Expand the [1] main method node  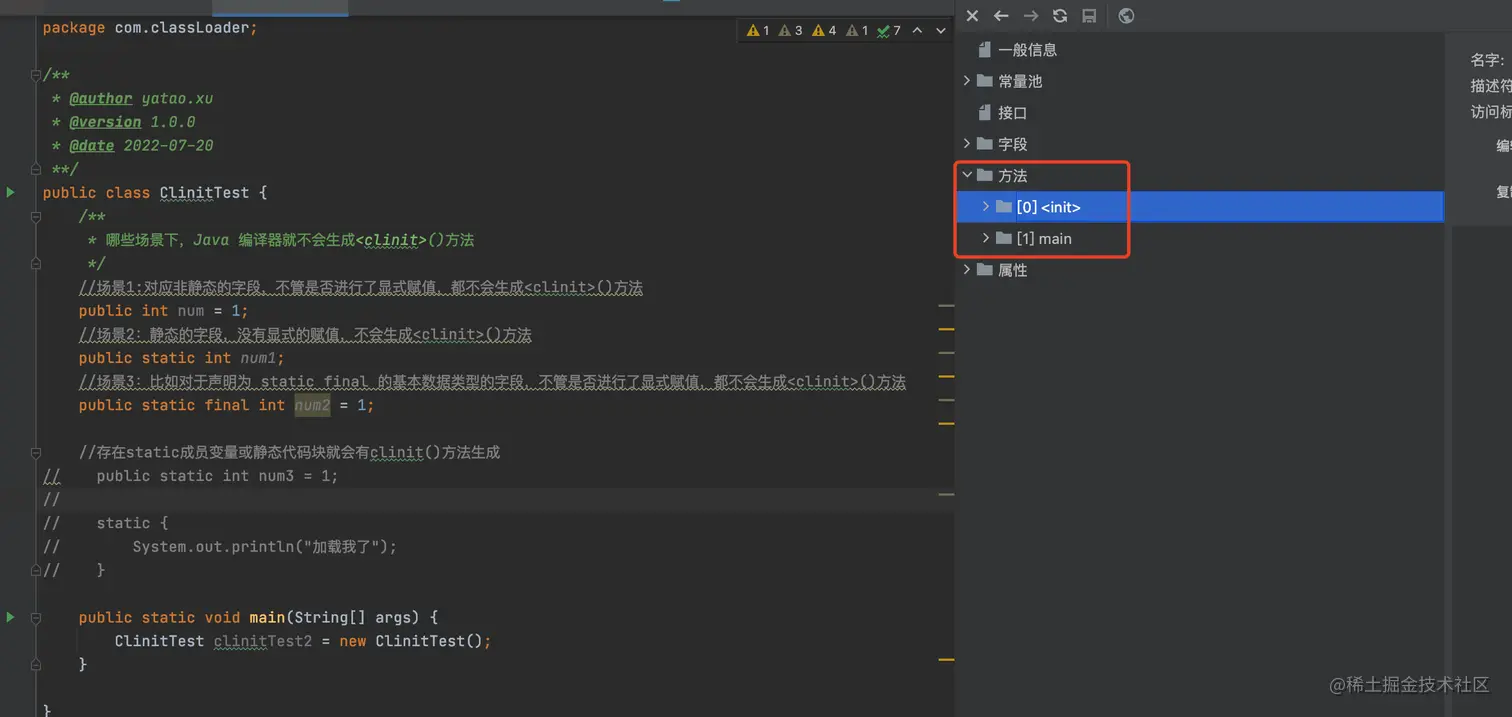pyautogui.click(x=986, y=239)
